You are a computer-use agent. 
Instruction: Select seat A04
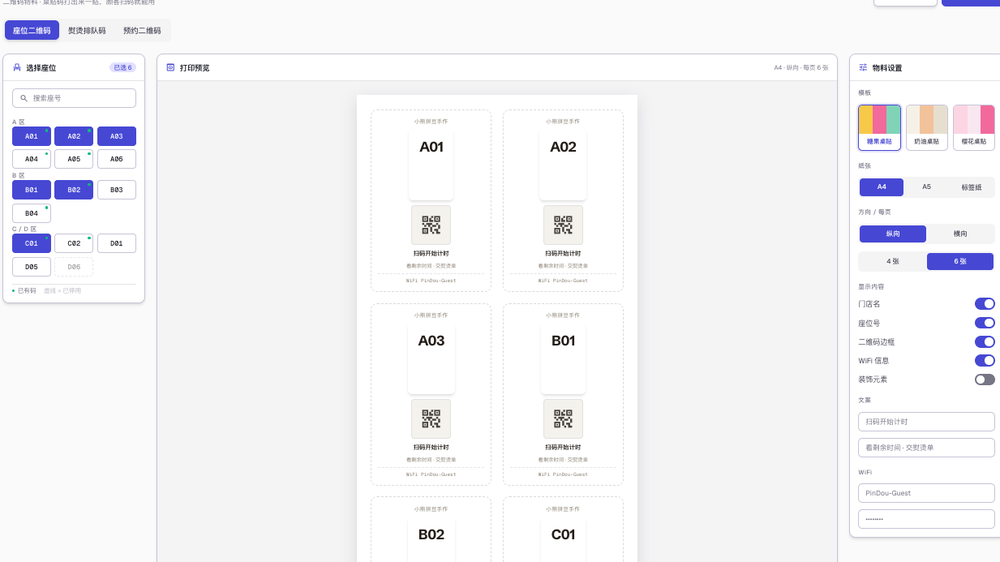(x=31, y=159)
